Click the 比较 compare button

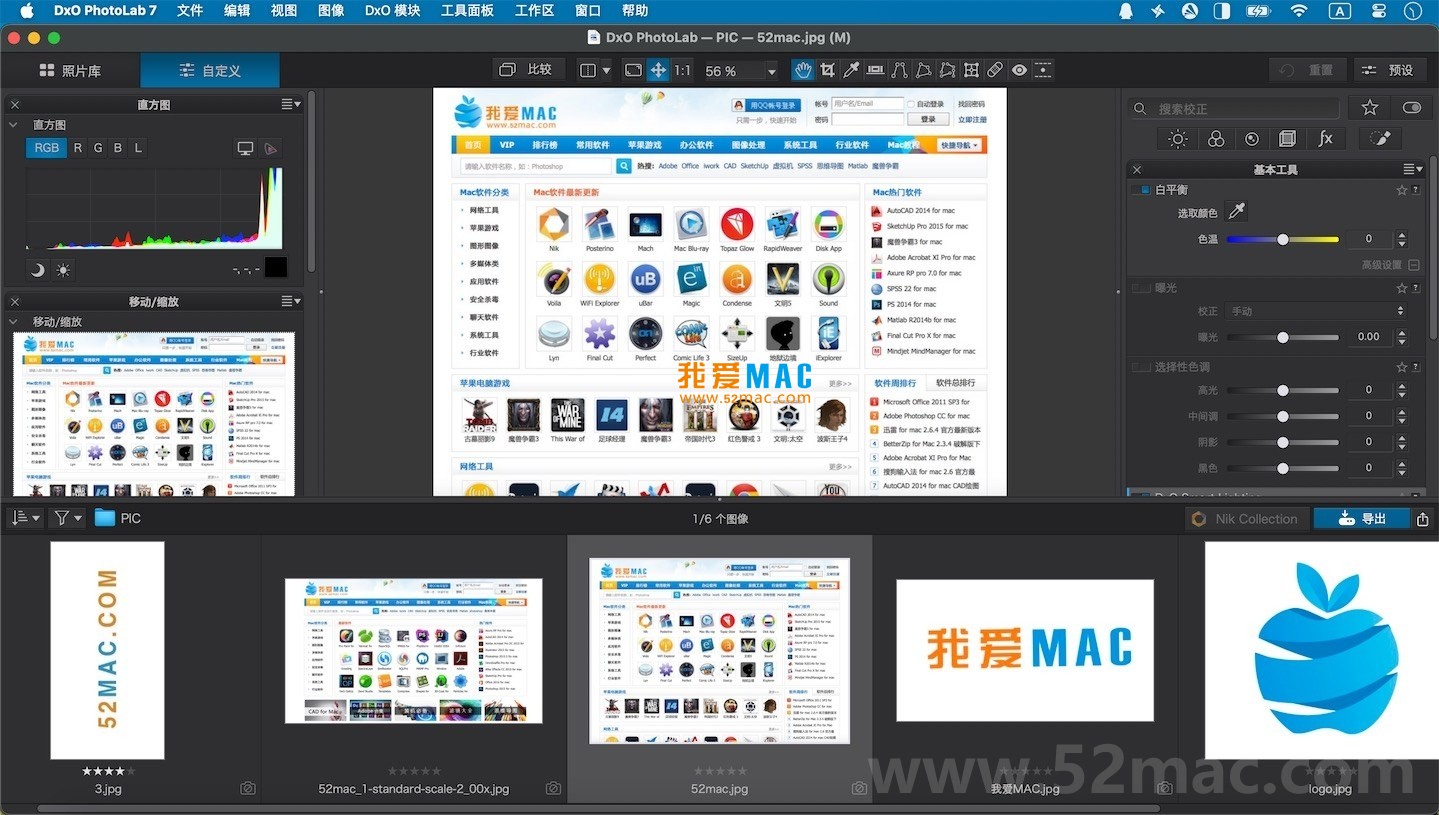pyautogui.click(x=527, y=70)
